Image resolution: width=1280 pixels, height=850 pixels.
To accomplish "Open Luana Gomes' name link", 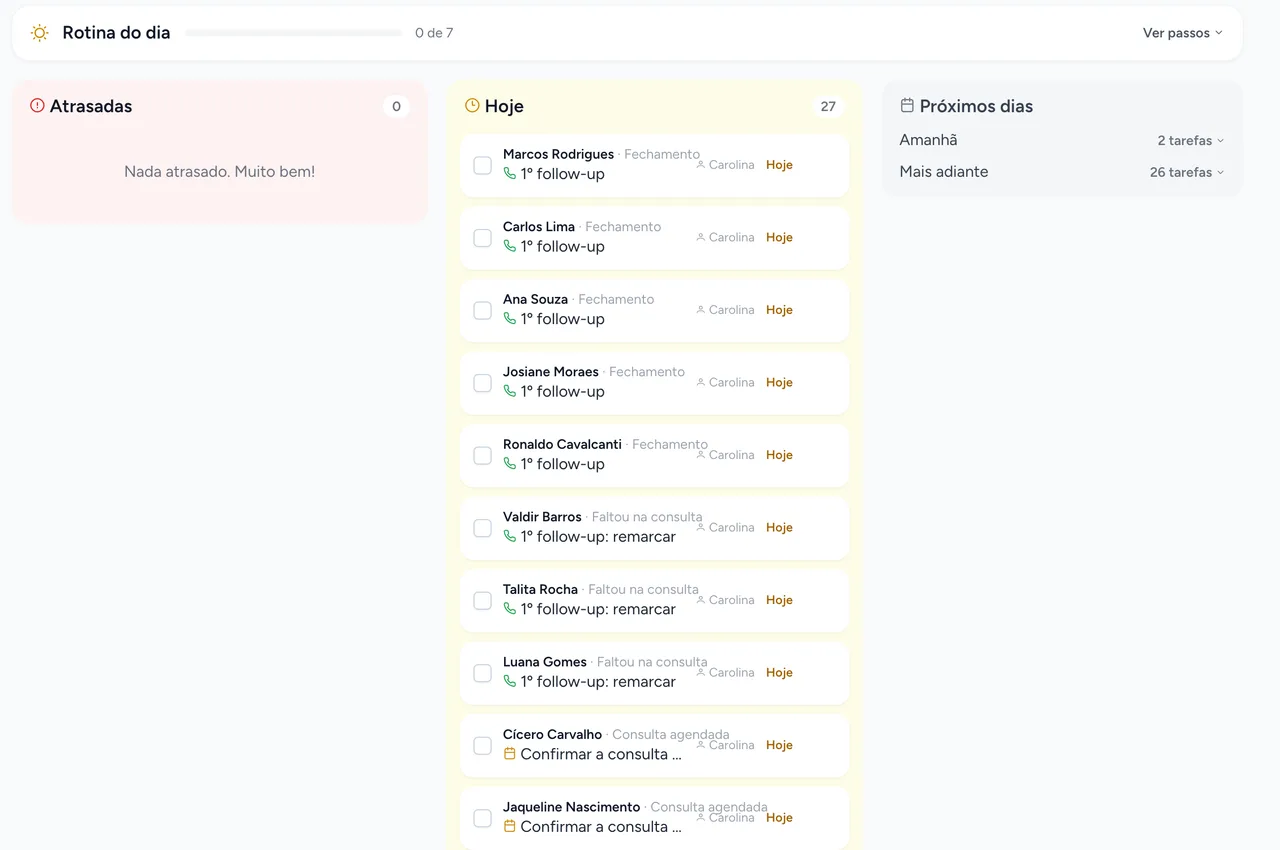I will [545, 662].
